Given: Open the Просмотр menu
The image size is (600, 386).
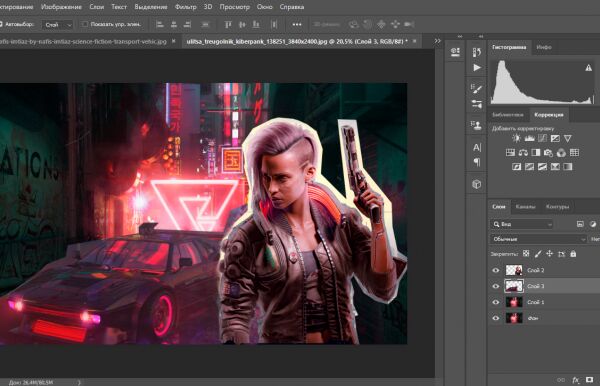Looking at the screenshot, I should 235,7.
